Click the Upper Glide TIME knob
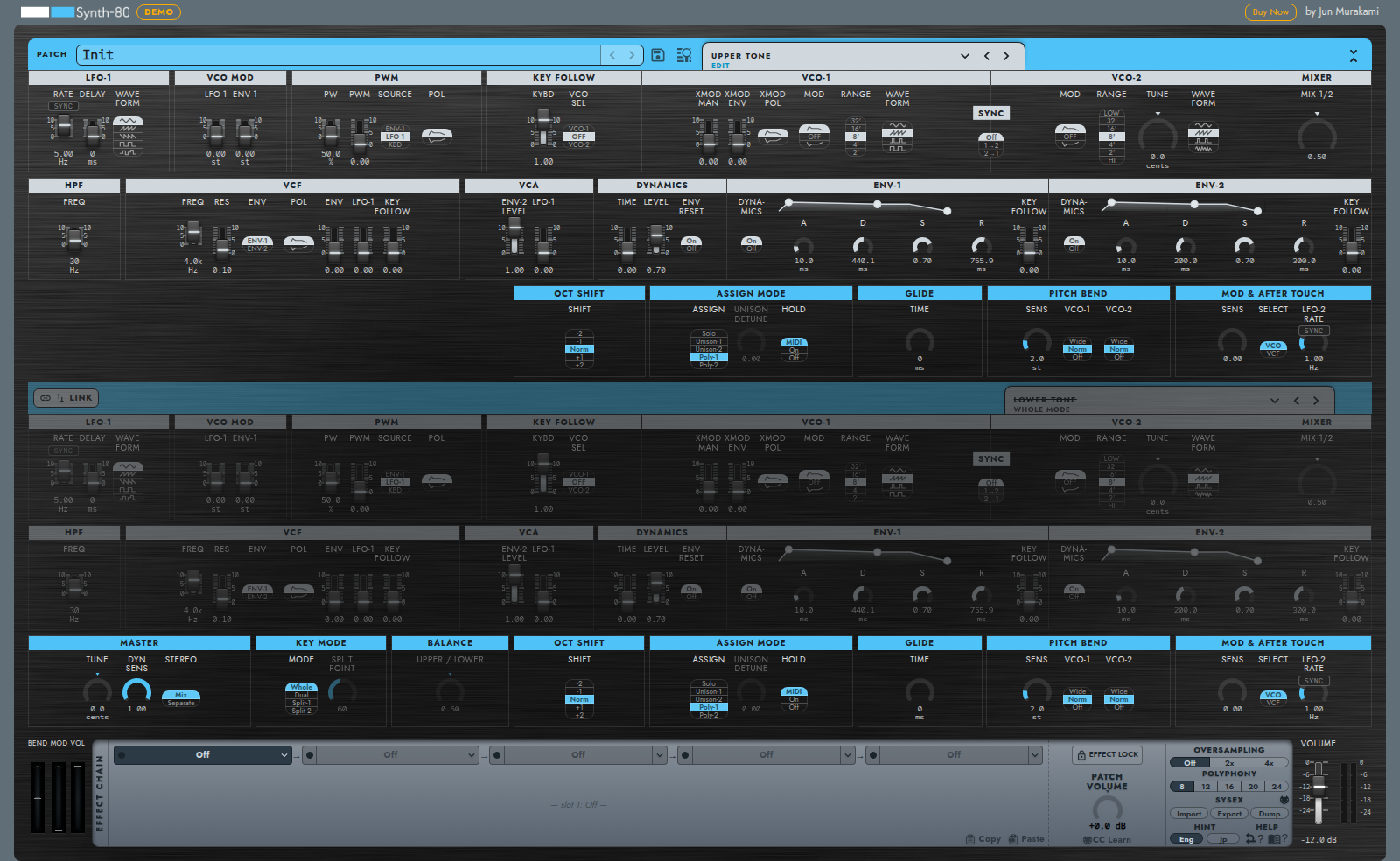Image resolution: width=1400 pixels, height=861 pixels. (920, 341)
